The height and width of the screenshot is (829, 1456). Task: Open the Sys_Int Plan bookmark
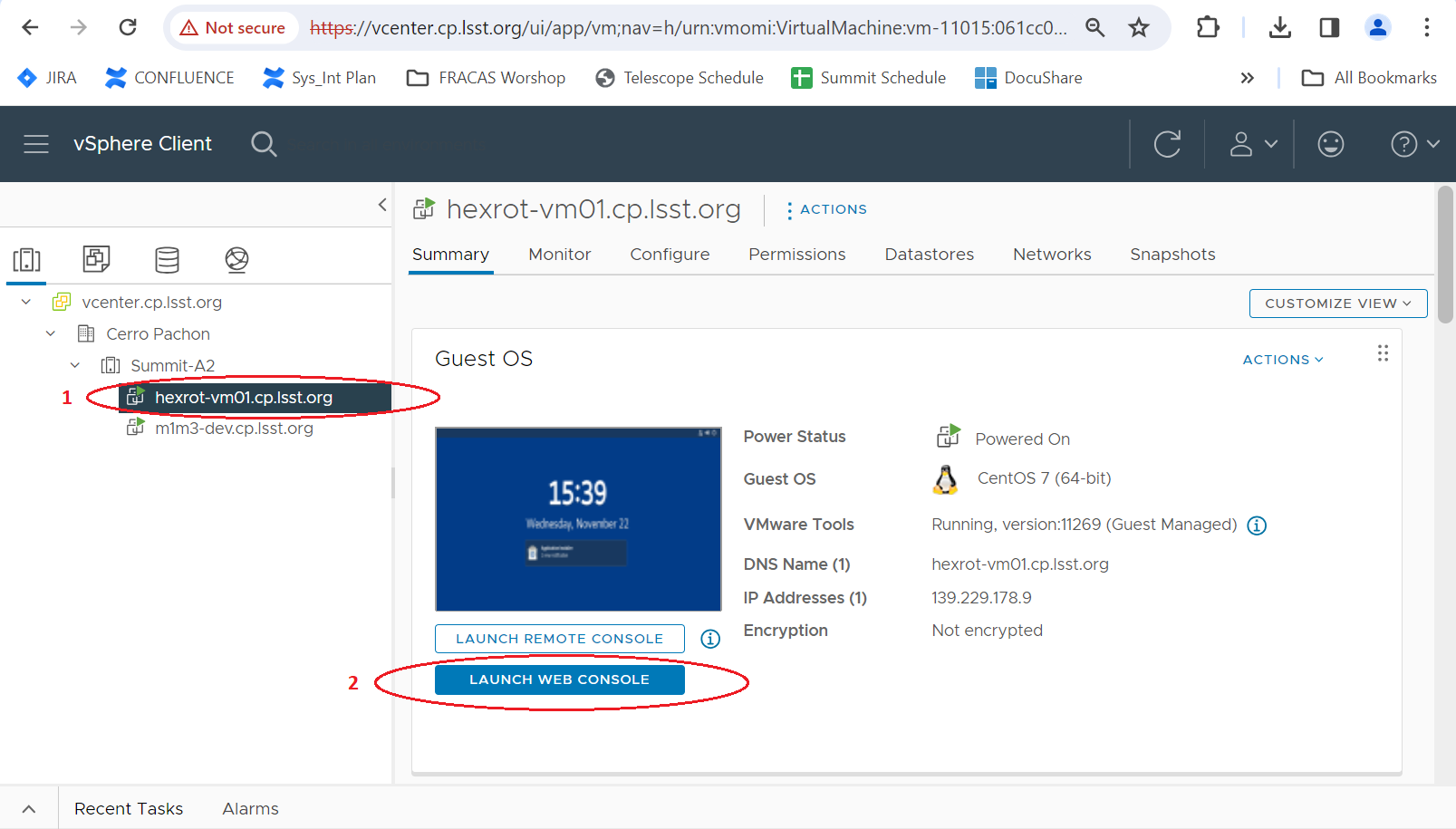[x=319, y=78]
